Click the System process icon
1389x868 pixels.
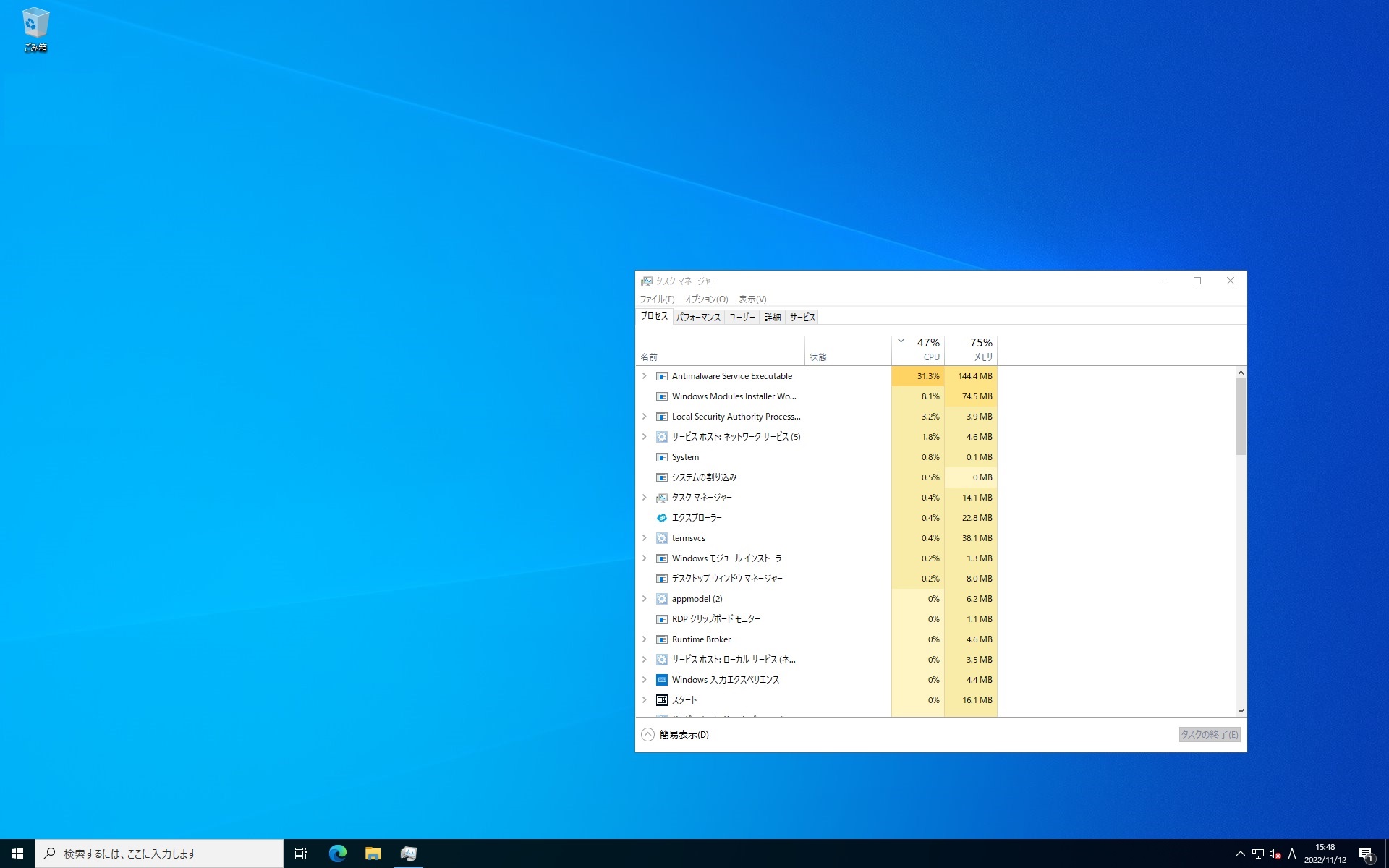click(x=661, y=457)
